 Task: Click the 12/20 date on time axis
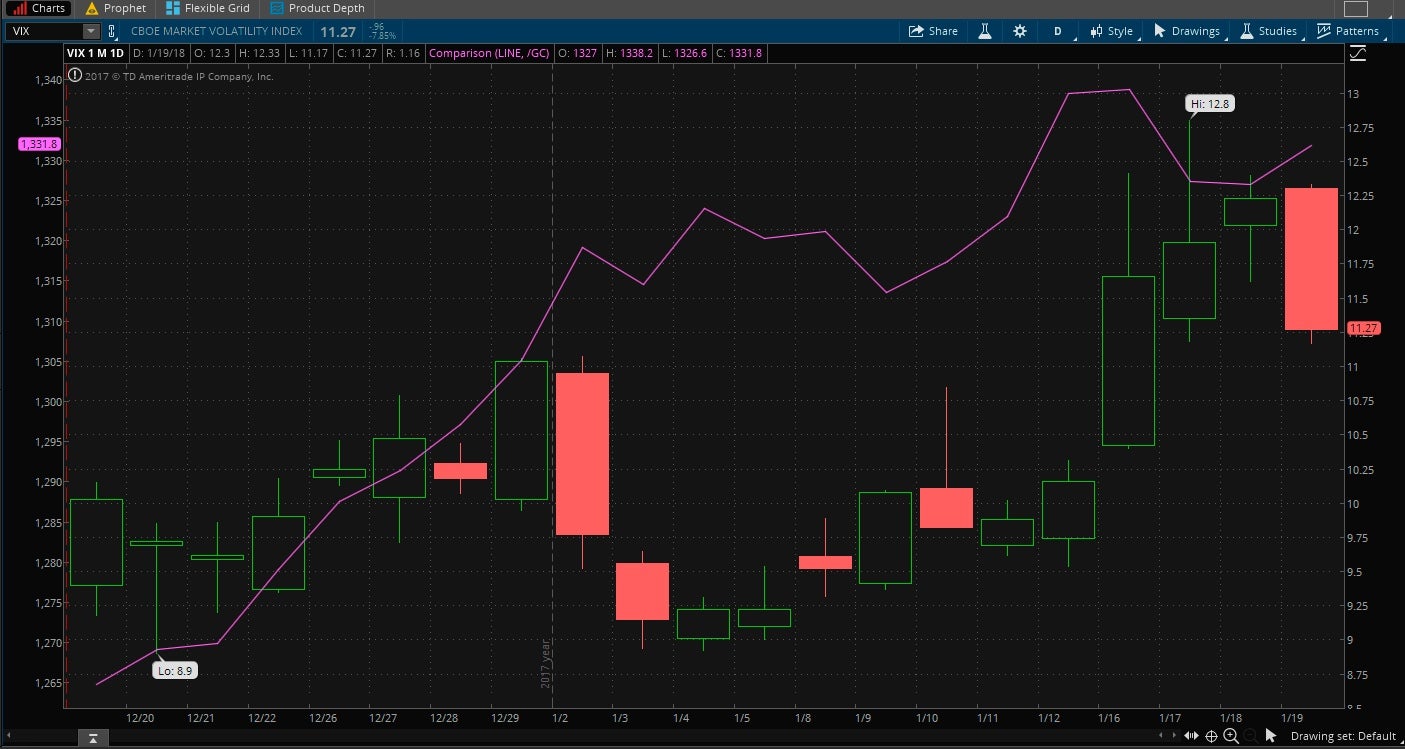point(140,718)
